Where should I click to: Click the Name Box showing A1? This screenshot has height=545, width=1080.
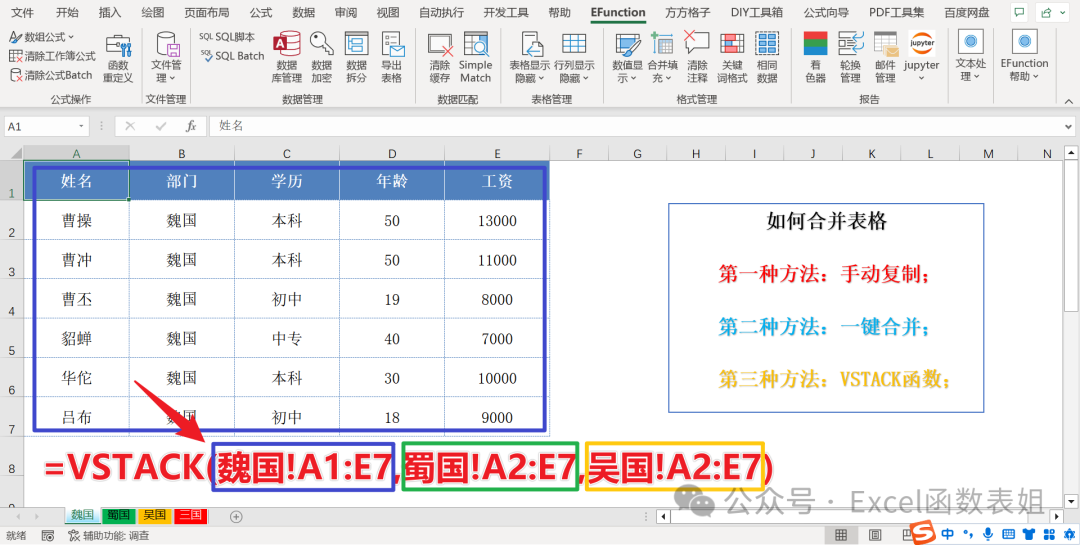coord(45,127)
